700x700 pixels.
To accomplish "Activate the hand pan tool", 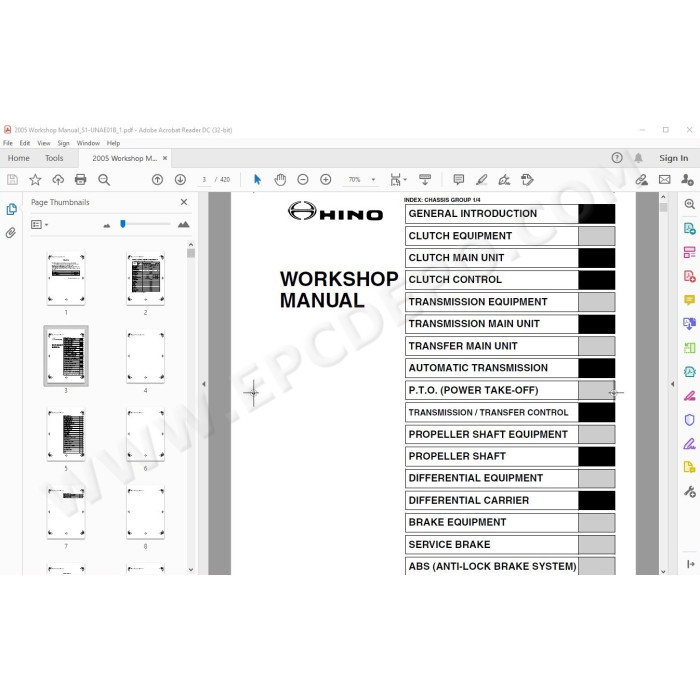I will pos(280,180).
